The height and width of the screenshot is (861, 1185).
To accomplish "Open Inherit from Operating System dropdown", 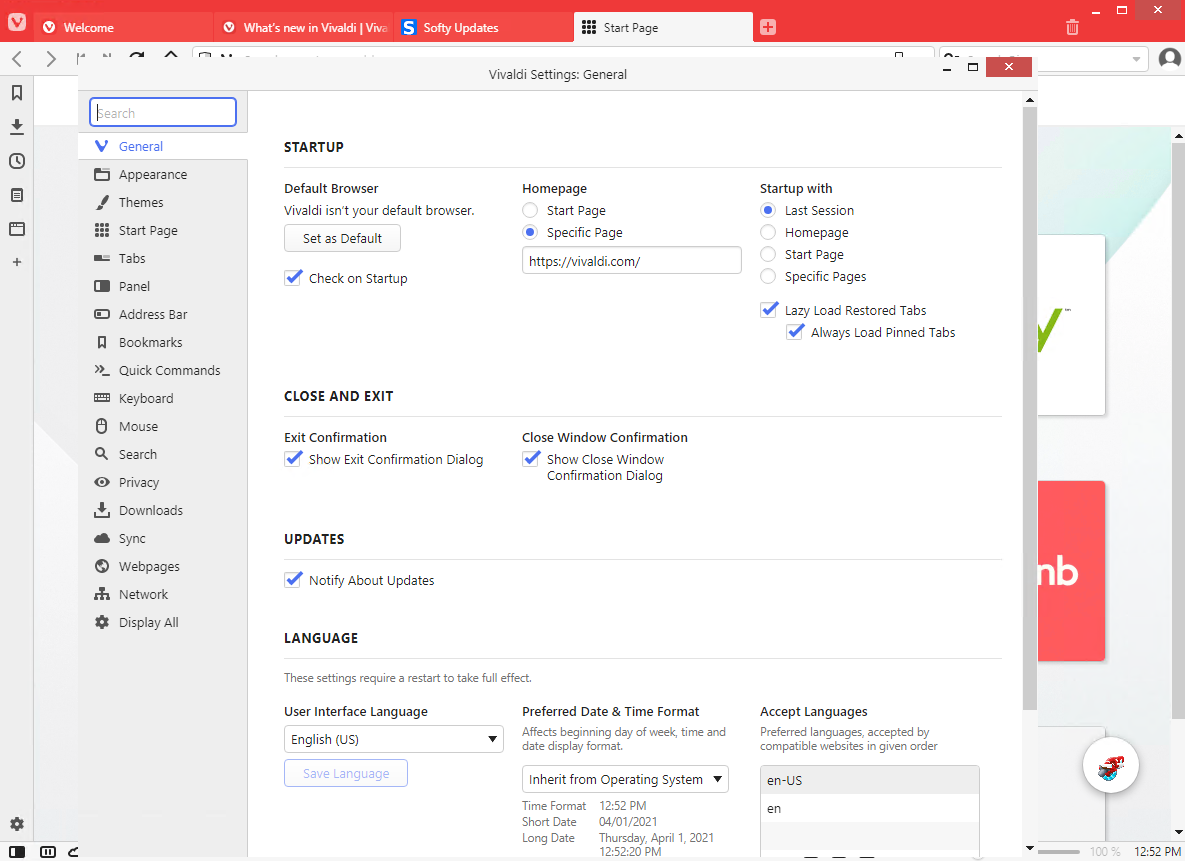I will 625,779.
